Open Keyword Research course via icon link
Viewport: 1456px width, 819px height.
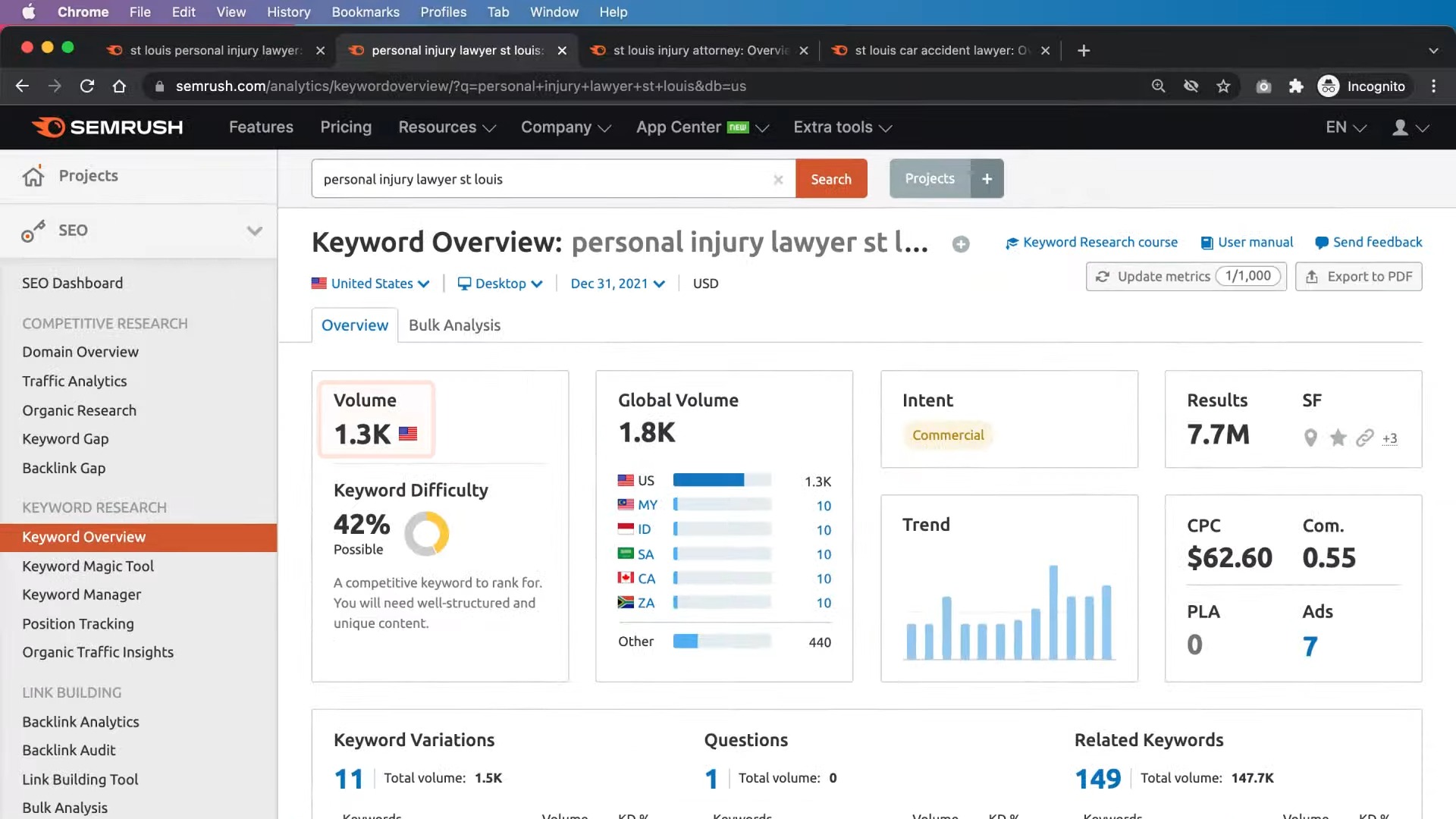1012,243
